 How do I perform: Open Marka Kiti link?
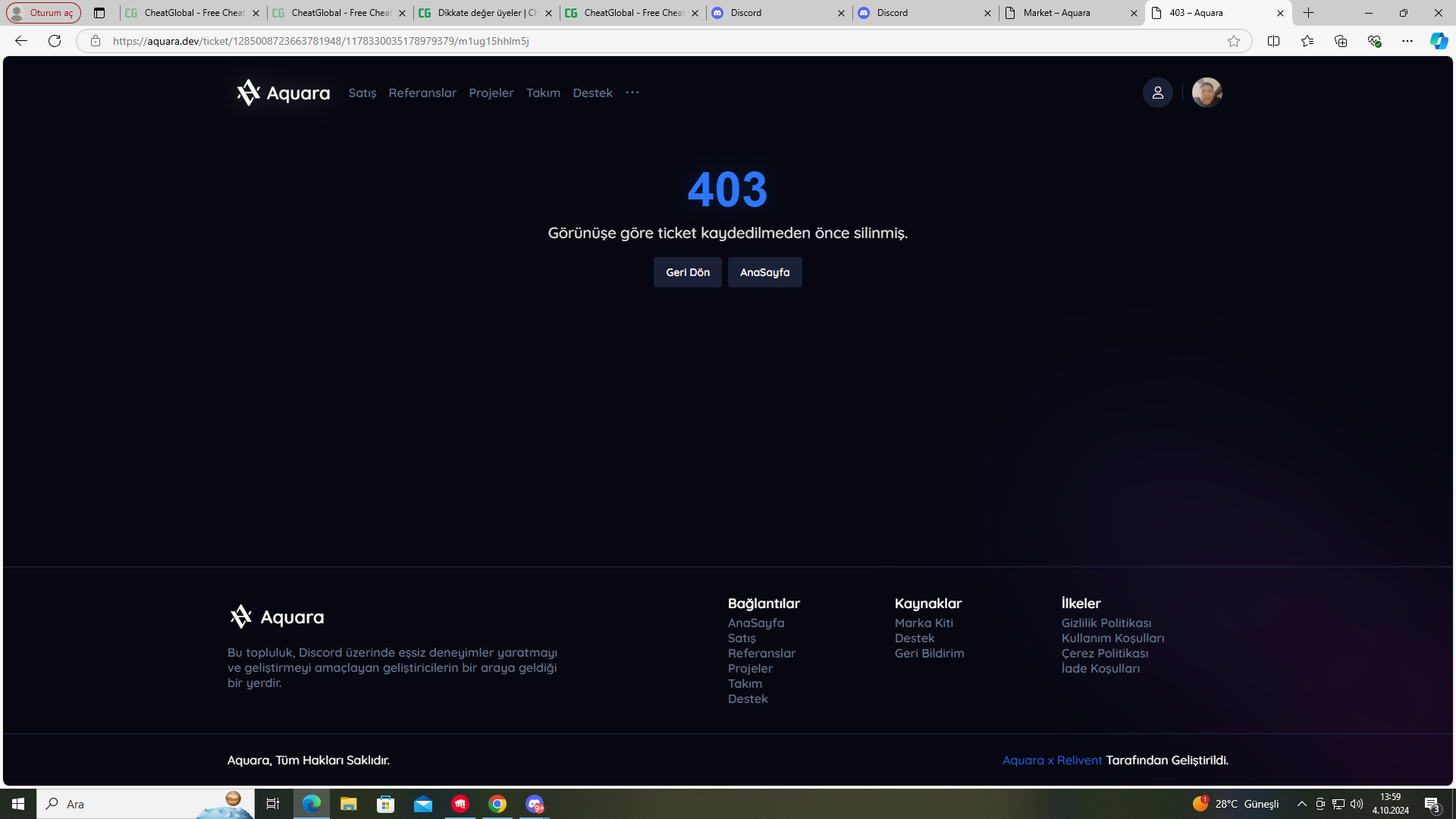pos(924,623)
